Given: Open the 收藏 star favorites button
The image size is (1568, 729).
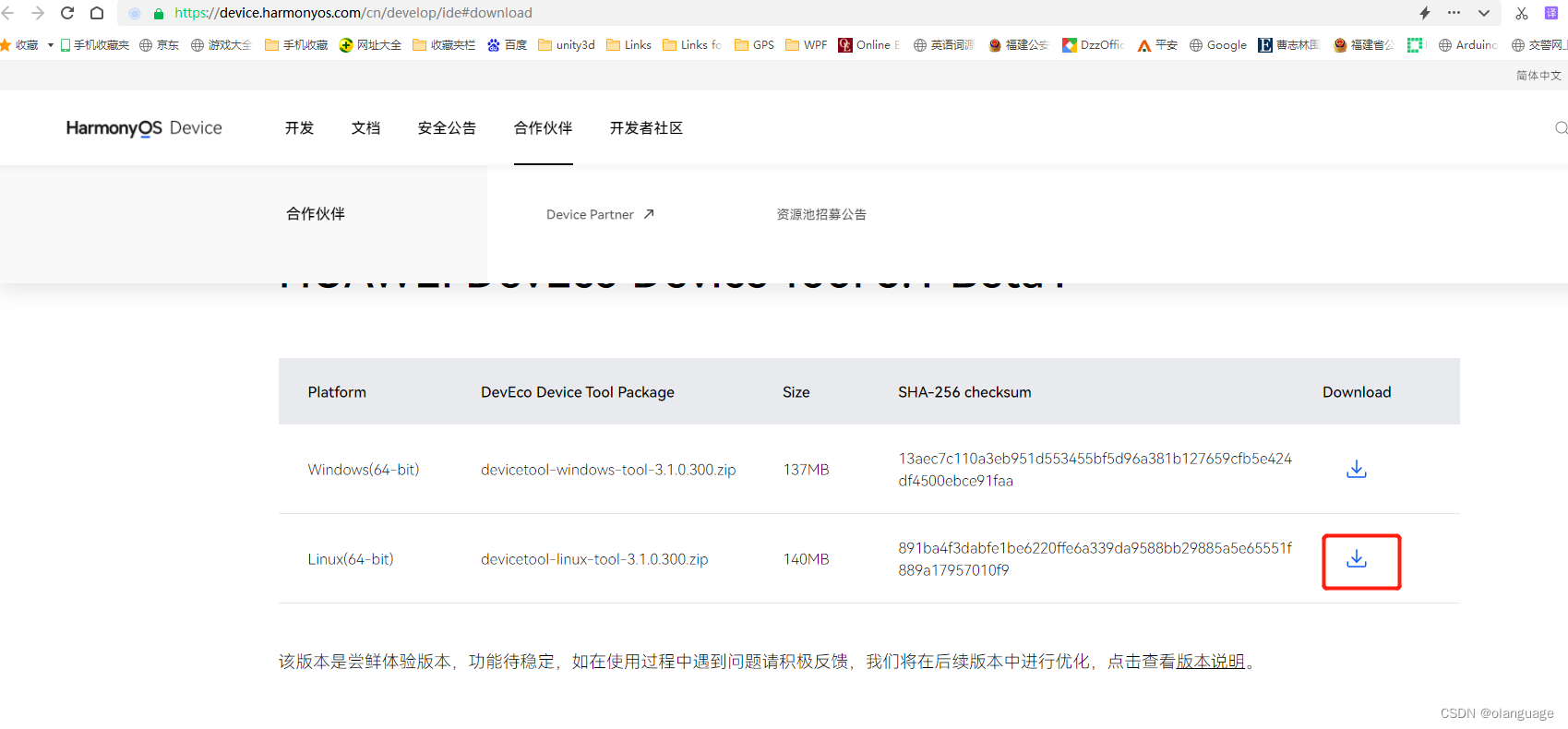Looking at the screenshot, I should coord(19,44).
